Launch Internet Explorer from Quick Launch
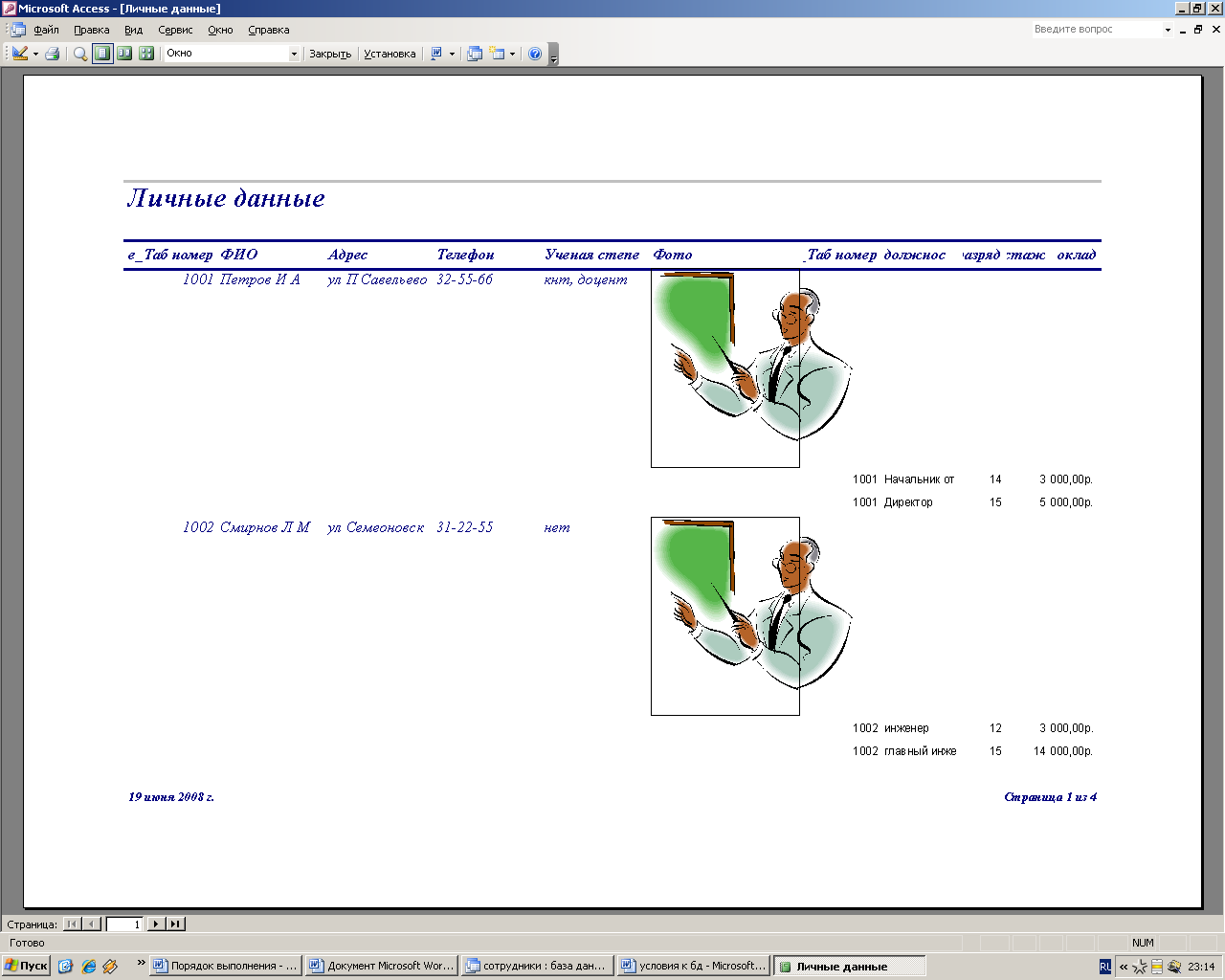 [89, 967]
